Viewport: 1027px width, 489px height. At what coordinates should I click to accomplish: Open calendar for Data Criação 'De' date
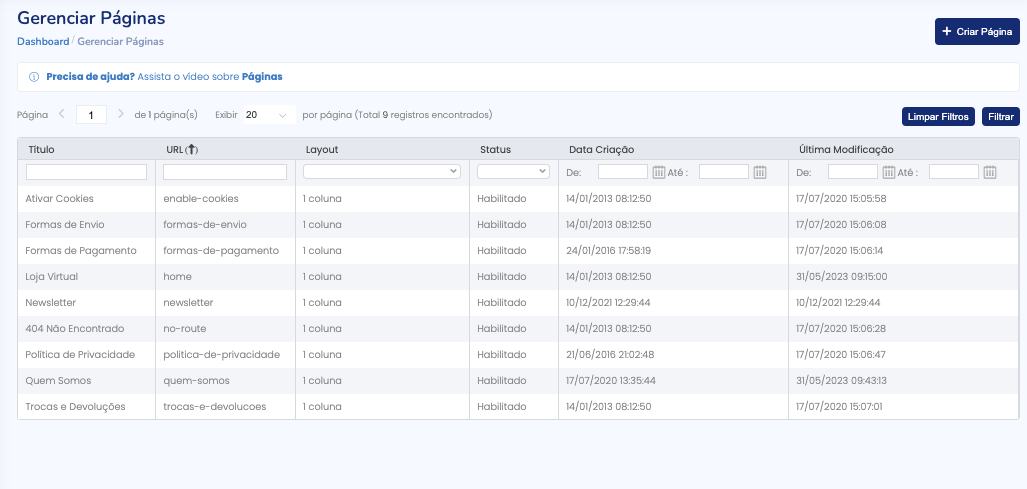tap(659, 172)
